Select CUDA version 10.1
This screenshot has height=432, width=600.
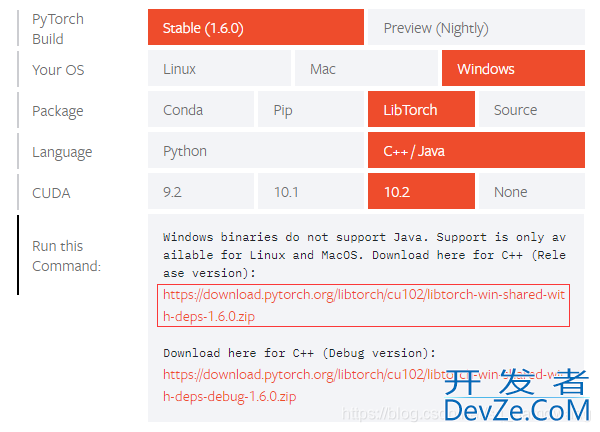pyautogui.click(x=311, y=192)
